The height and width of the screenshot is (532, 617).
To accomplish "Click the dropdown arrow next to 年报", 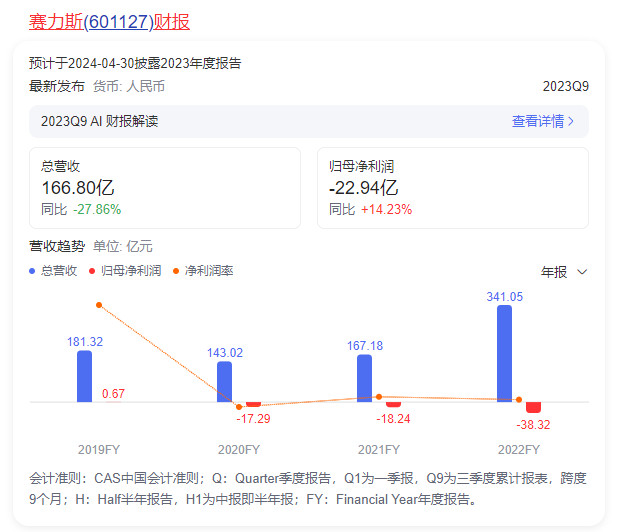I will point(582,272).
